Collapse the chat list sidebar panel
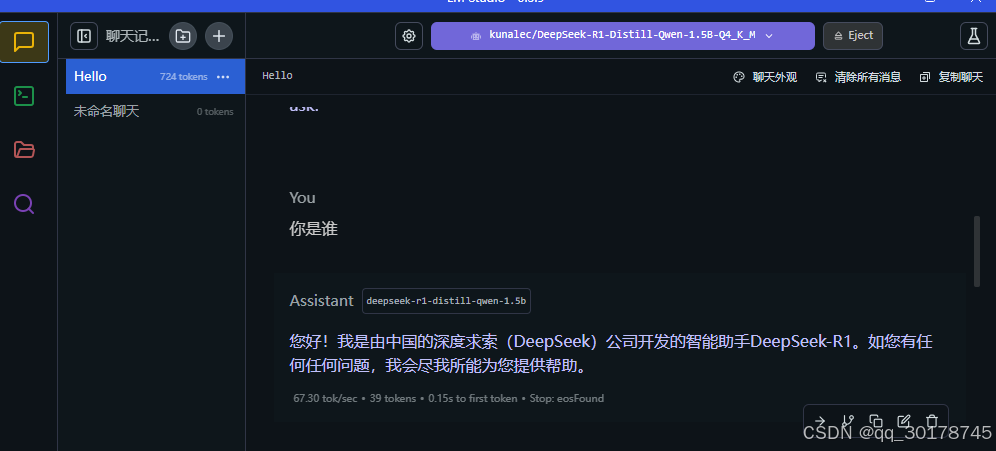 84,36
